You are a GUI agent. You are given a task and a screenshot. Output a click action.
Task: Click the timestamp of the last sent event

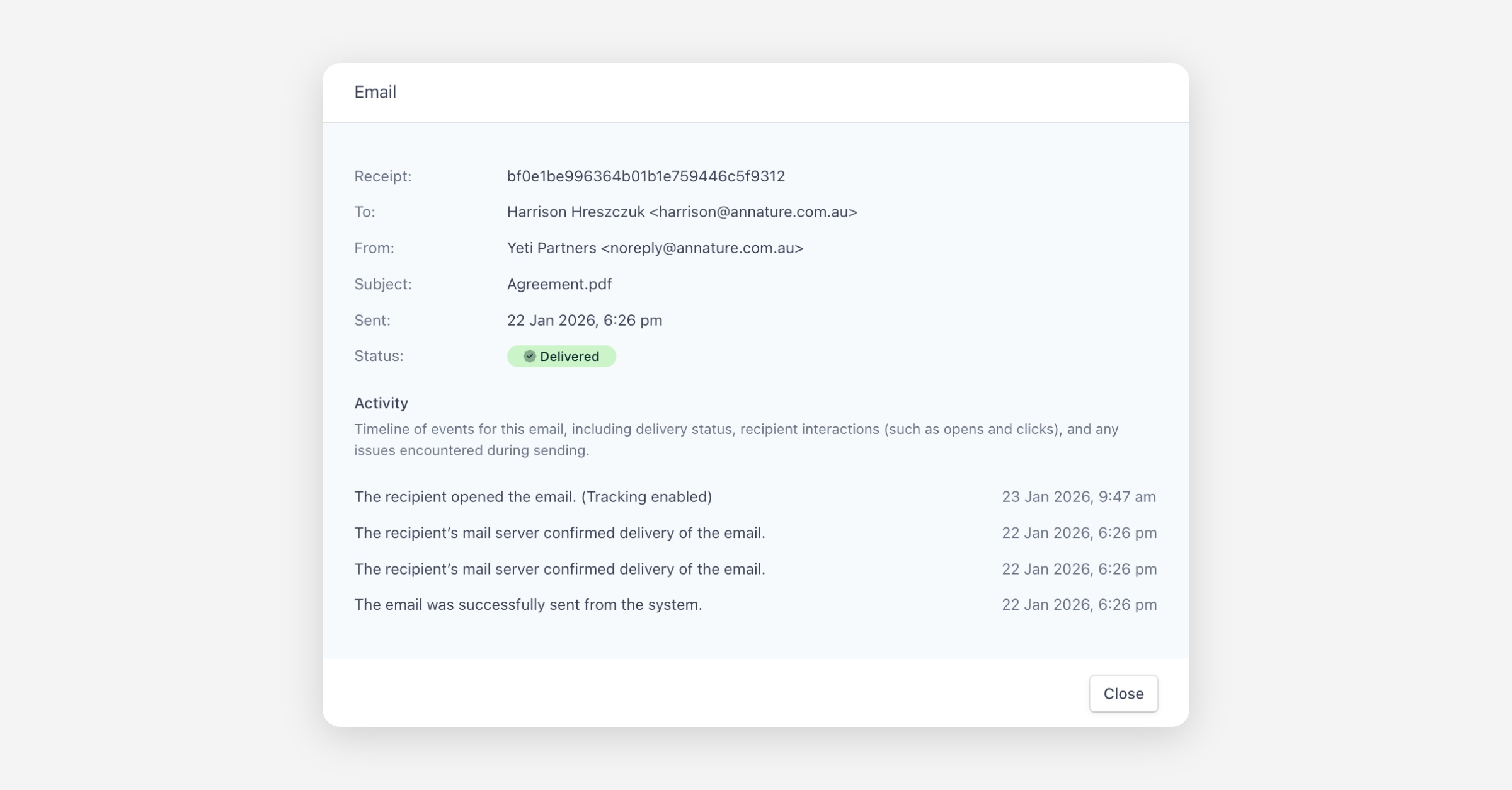(1079, 604)
